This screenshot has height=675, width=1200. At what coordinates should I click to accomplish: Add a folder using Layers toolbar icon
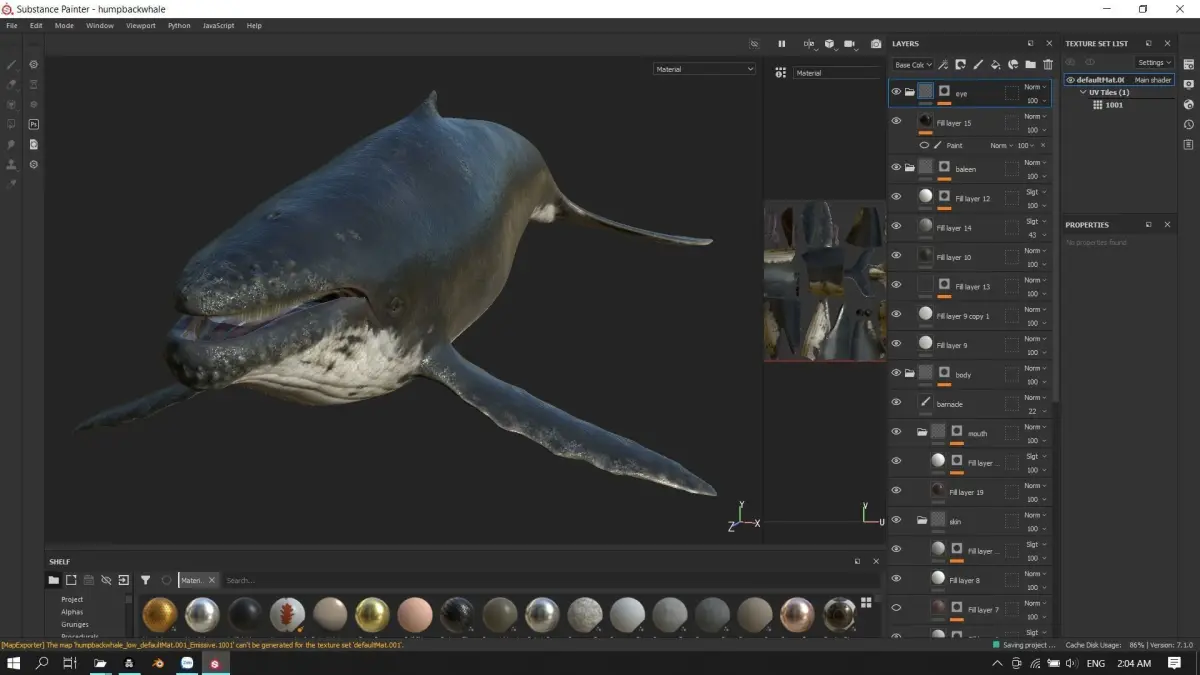click(x=1030, y=65)
